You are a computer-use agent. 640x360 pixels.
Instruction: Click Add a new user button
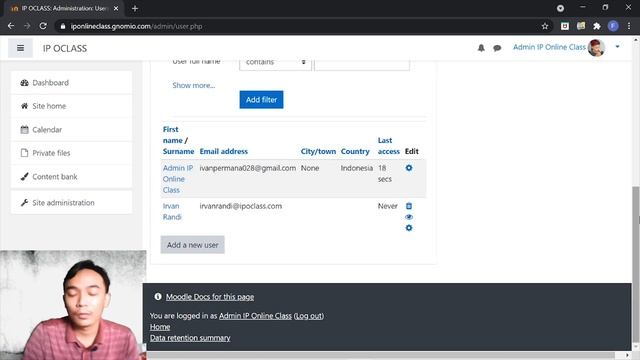(x=192, y=245)
